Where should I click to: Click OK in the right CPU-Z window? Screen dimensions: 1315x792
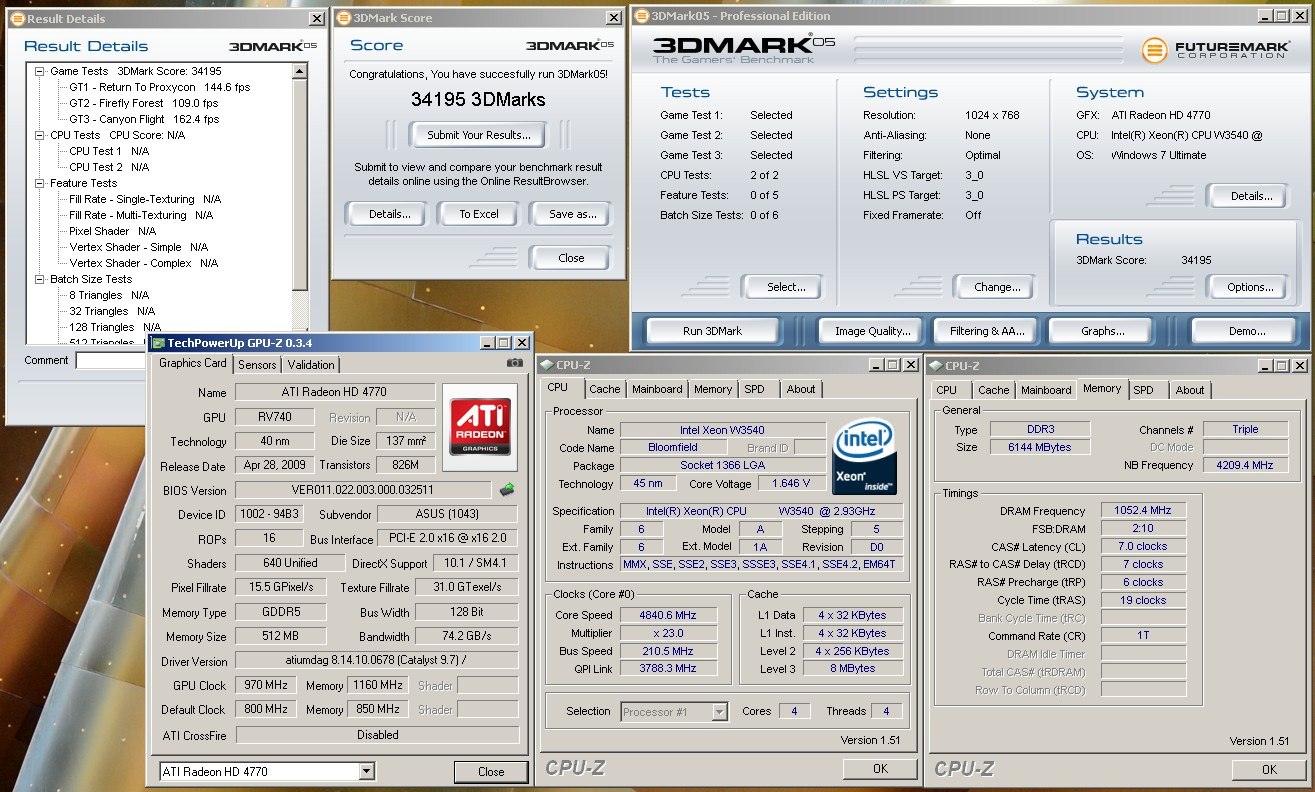(x=1269, y=769)
